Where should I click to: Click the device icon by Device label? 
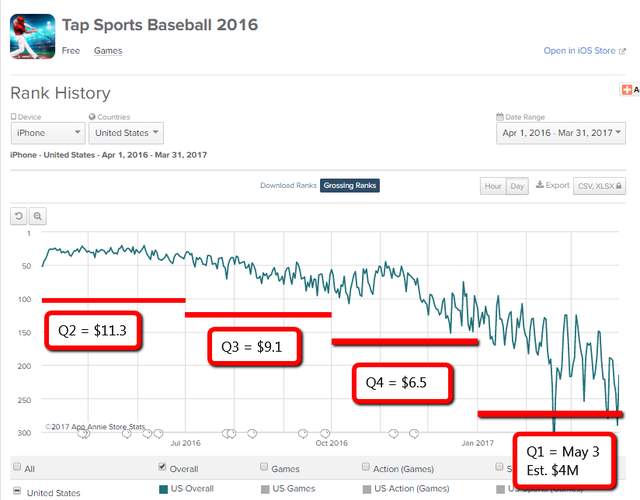13,117
